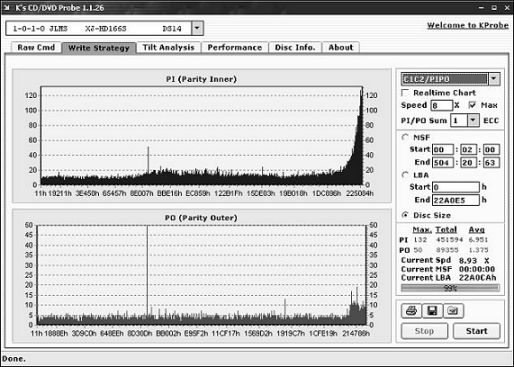Enable the Realtime Chart checkbox
Screen dimensions: 514x367
[405, 92]
